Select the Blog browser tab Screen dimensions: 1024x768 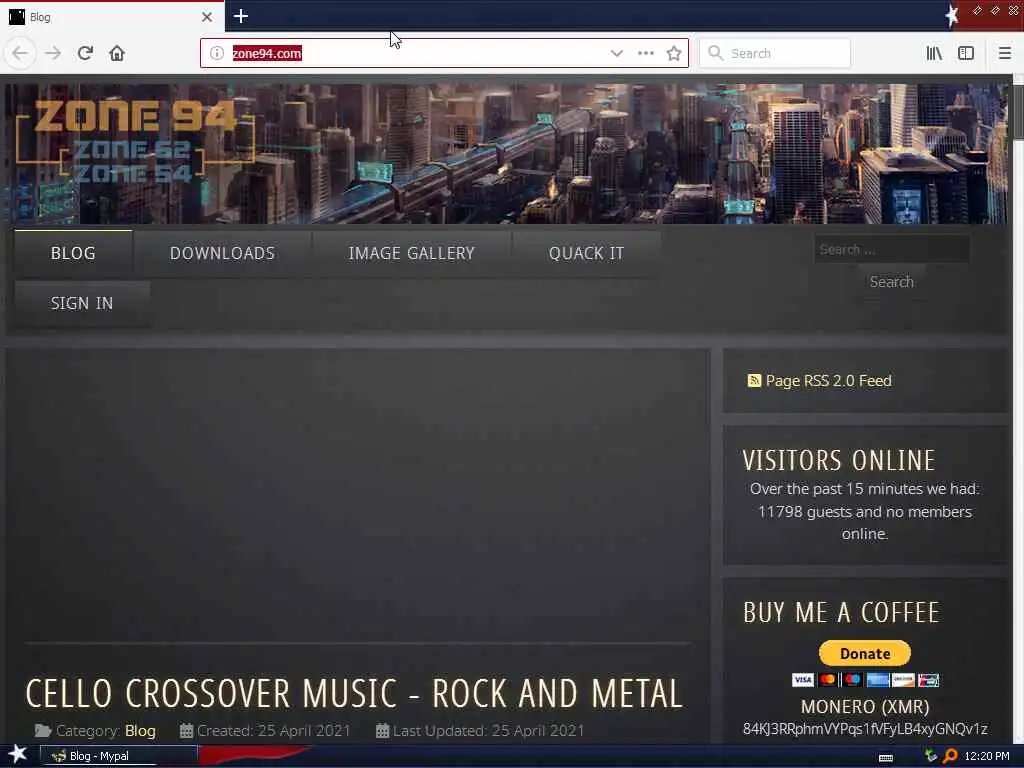point(112,17)
